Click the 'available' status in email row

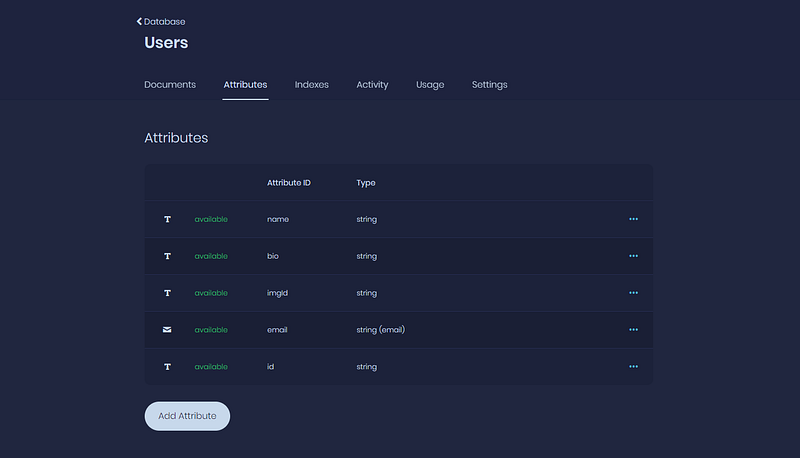[x=211, y=329]
